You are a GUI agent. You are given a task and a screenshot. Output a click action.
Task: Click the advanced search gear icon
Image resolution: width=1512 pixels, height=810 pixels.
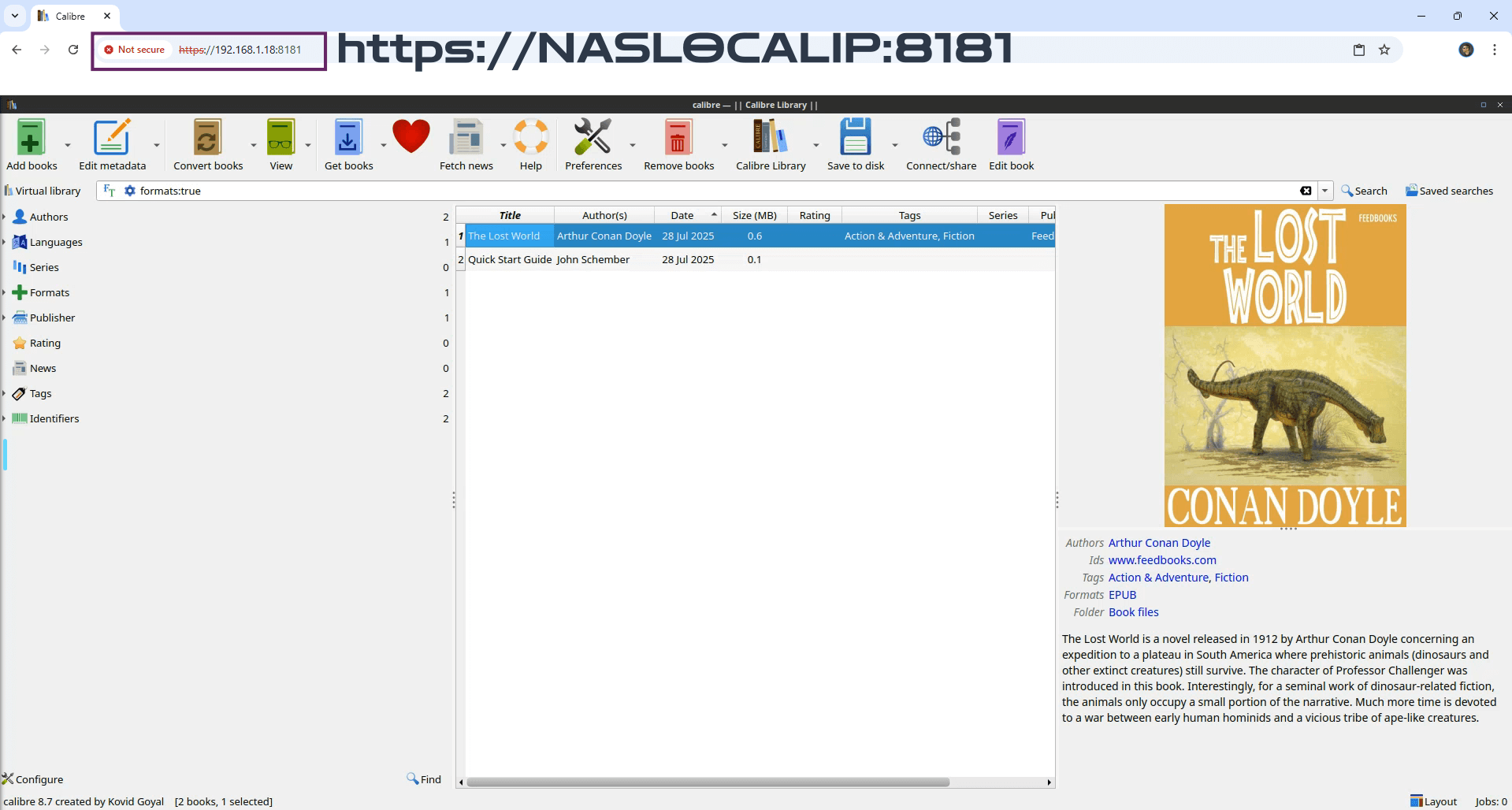coord(130,191)
